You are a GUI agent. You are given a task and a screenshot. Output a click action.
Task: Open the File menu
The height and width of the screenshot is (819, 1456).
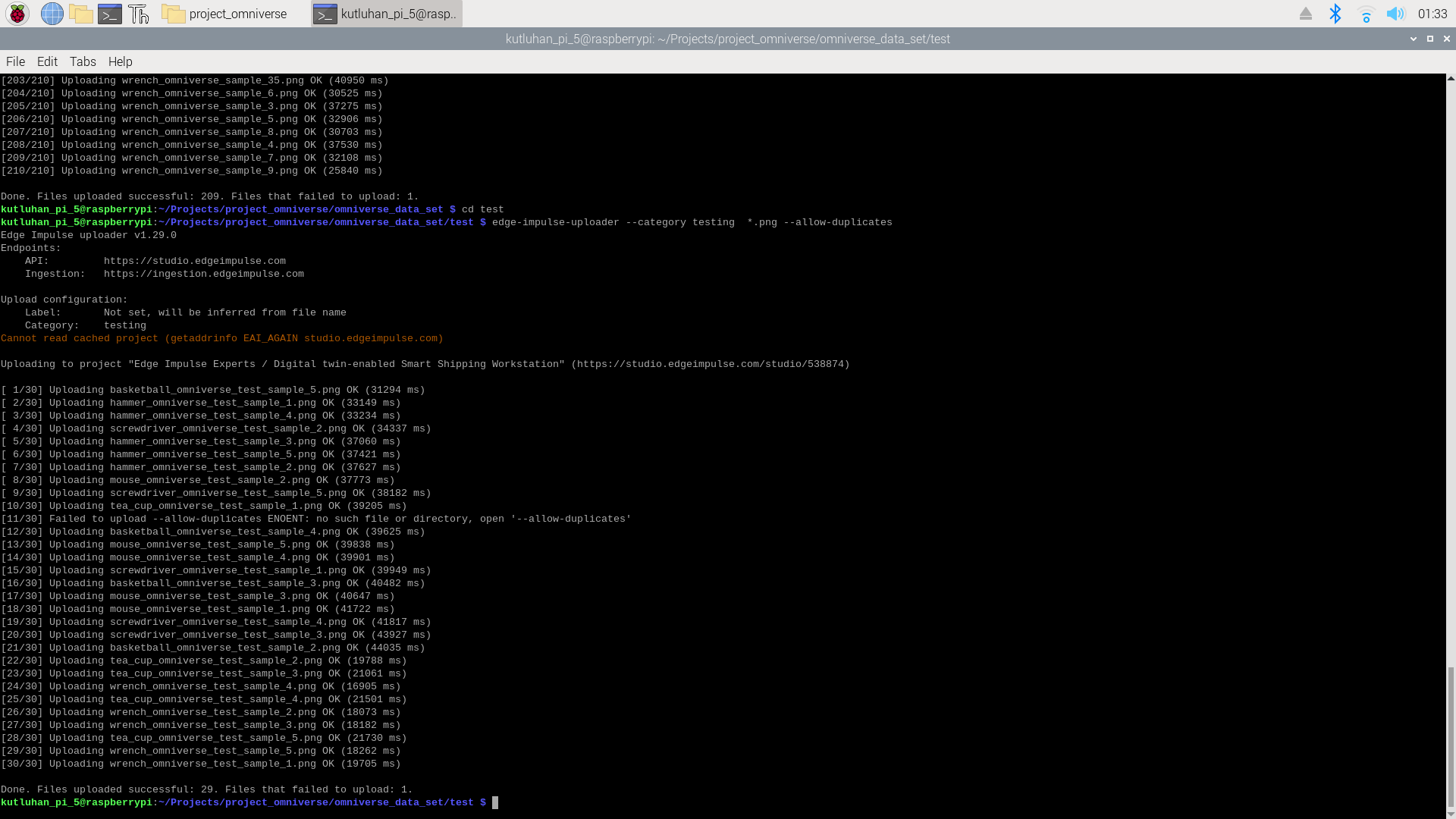point(15,61)
